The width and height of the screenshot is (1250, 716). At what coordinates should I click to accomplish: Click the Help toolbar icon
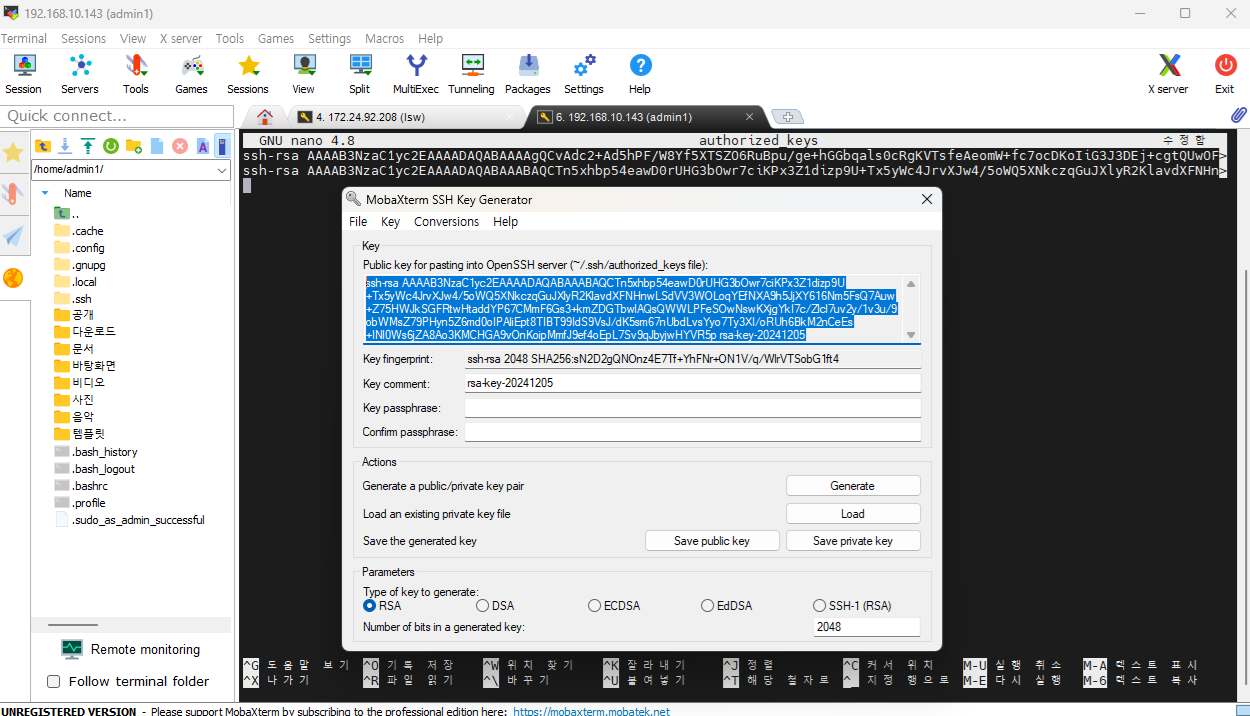(640, 74)
